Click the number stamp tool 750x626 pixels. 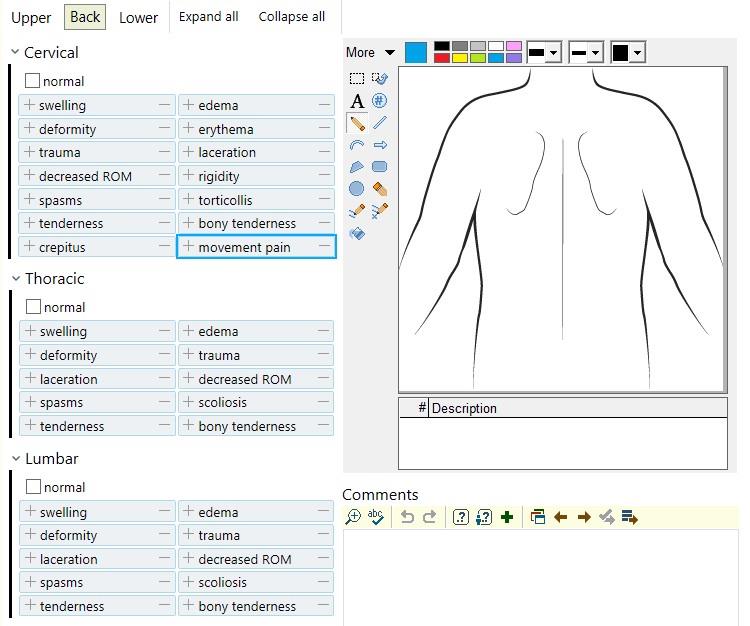coord(380,101)
